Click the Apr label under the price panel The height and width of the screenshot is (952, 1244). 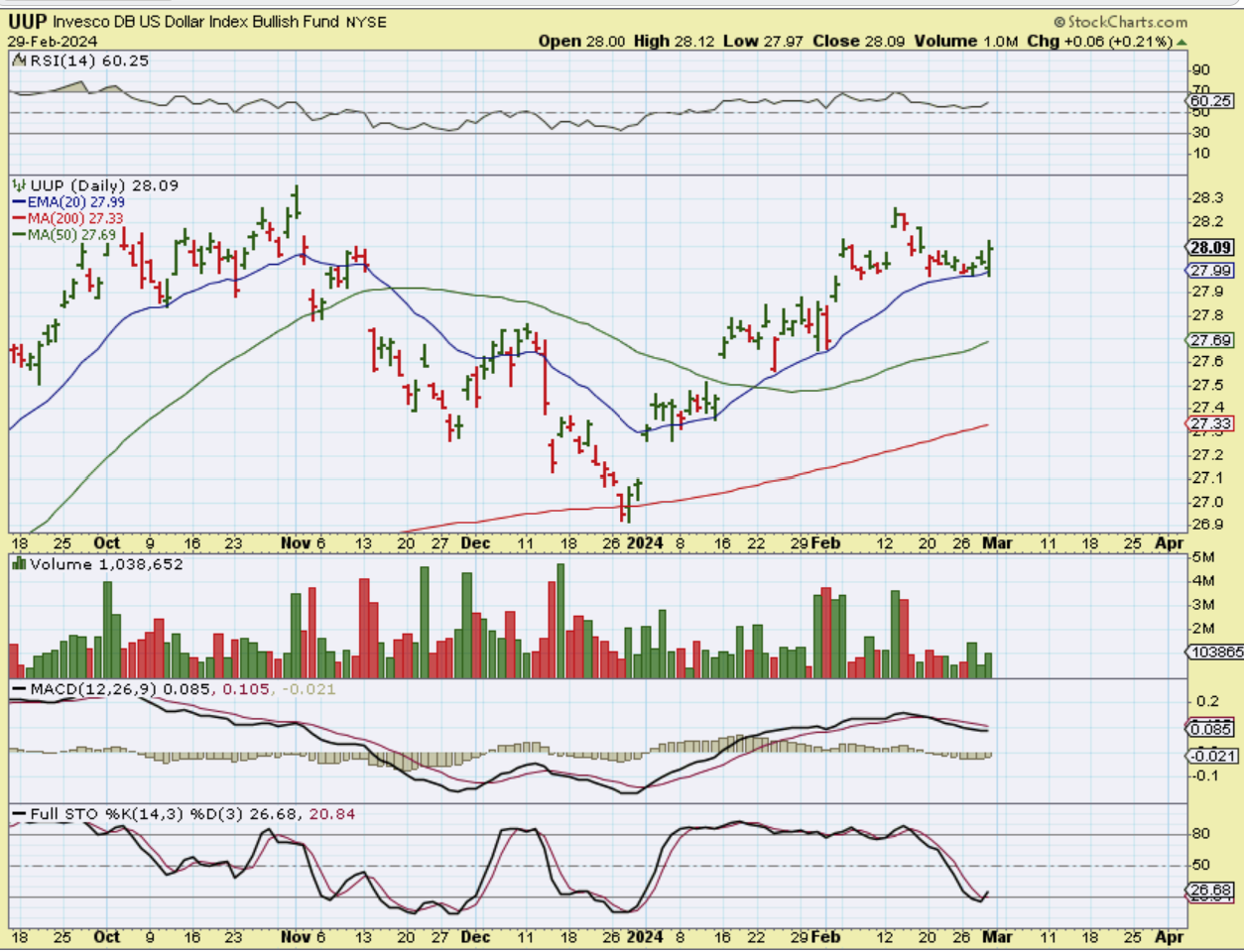(x=1171, y=543)
